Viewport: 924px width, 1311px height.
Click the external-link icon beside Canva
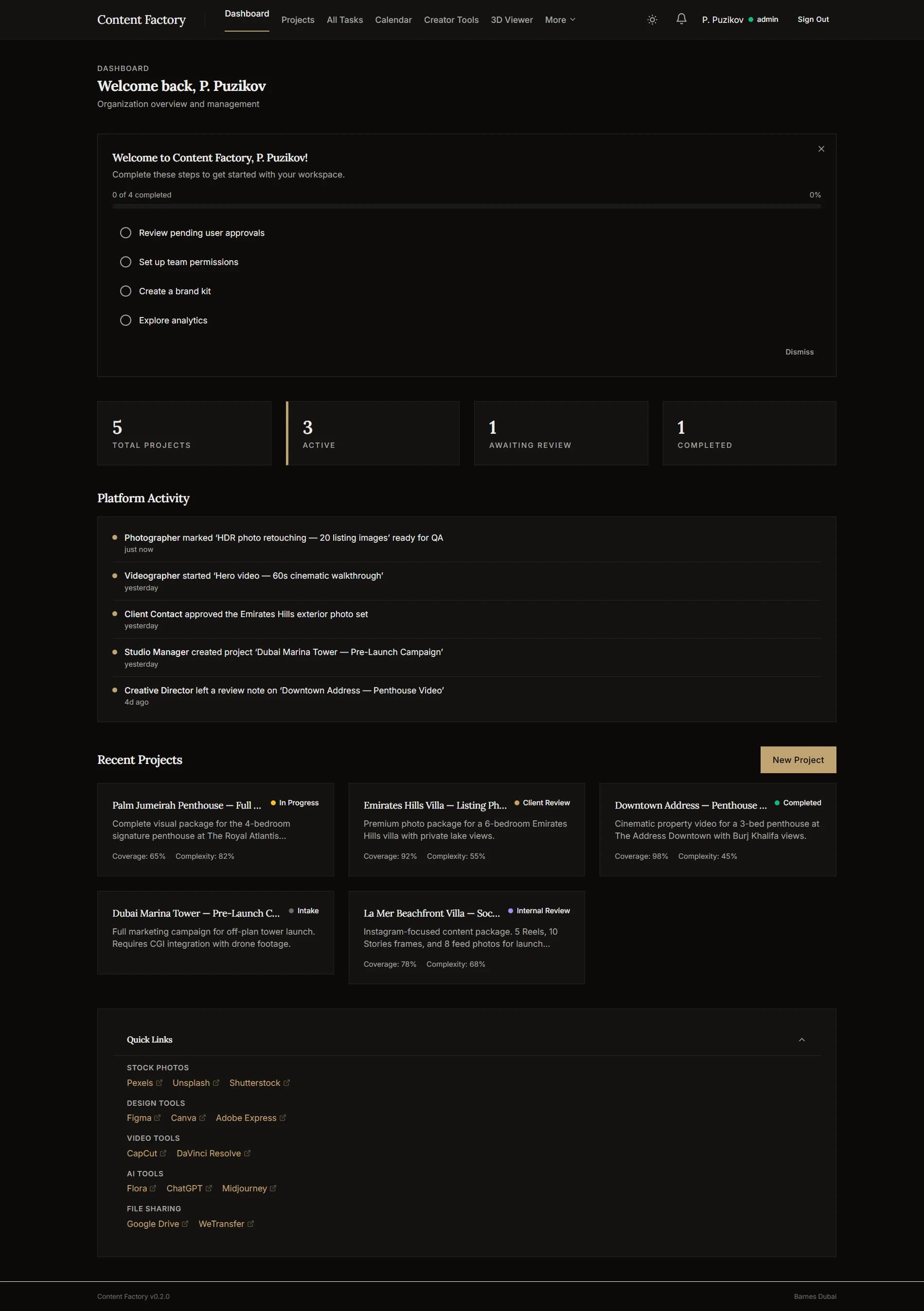[202, 1117]
